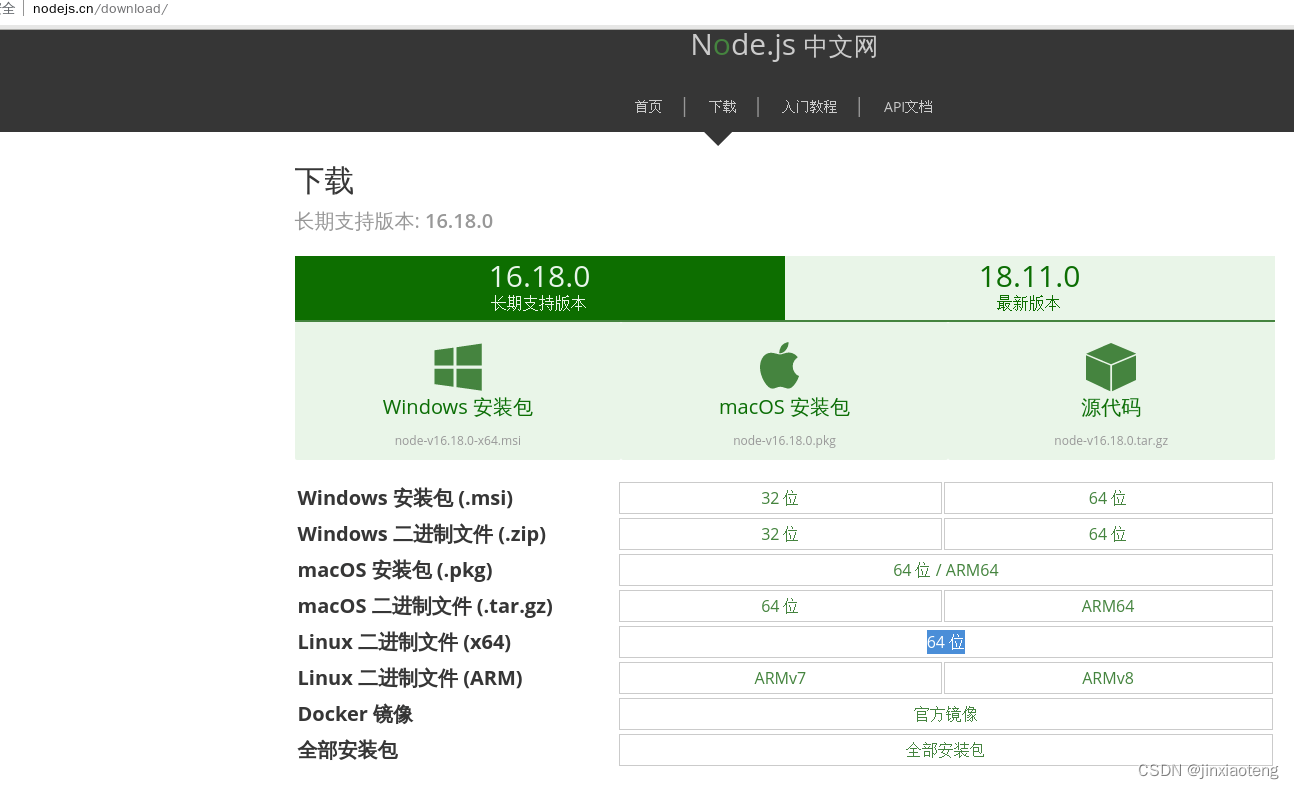The image size is (1294, 789).
Task: Download the 64 位 Linux x64 binary
Action: pyautogui.click(x=946, y=642)
